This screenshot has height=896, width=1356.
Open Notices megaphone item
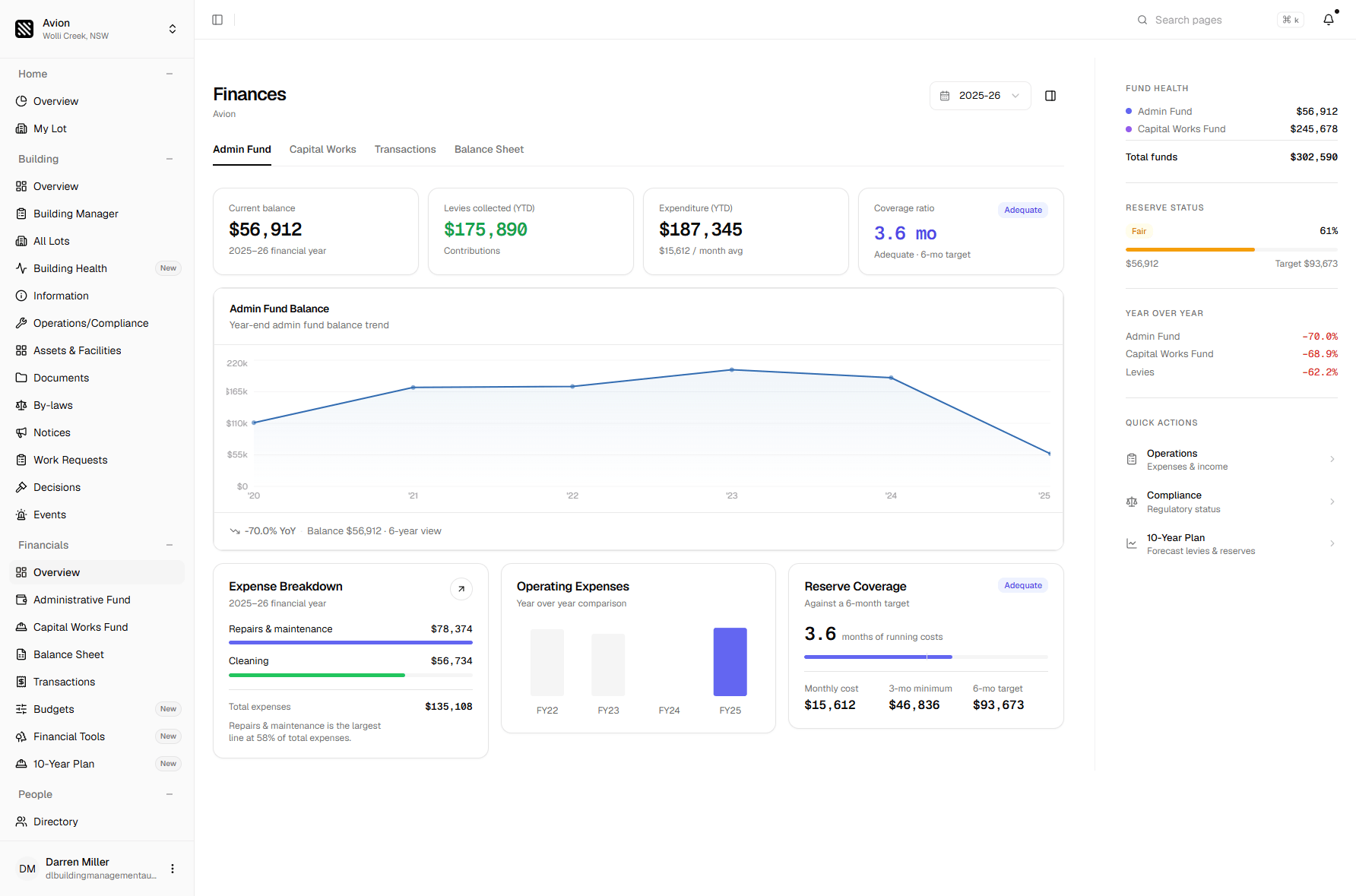[x=97, y=432]
